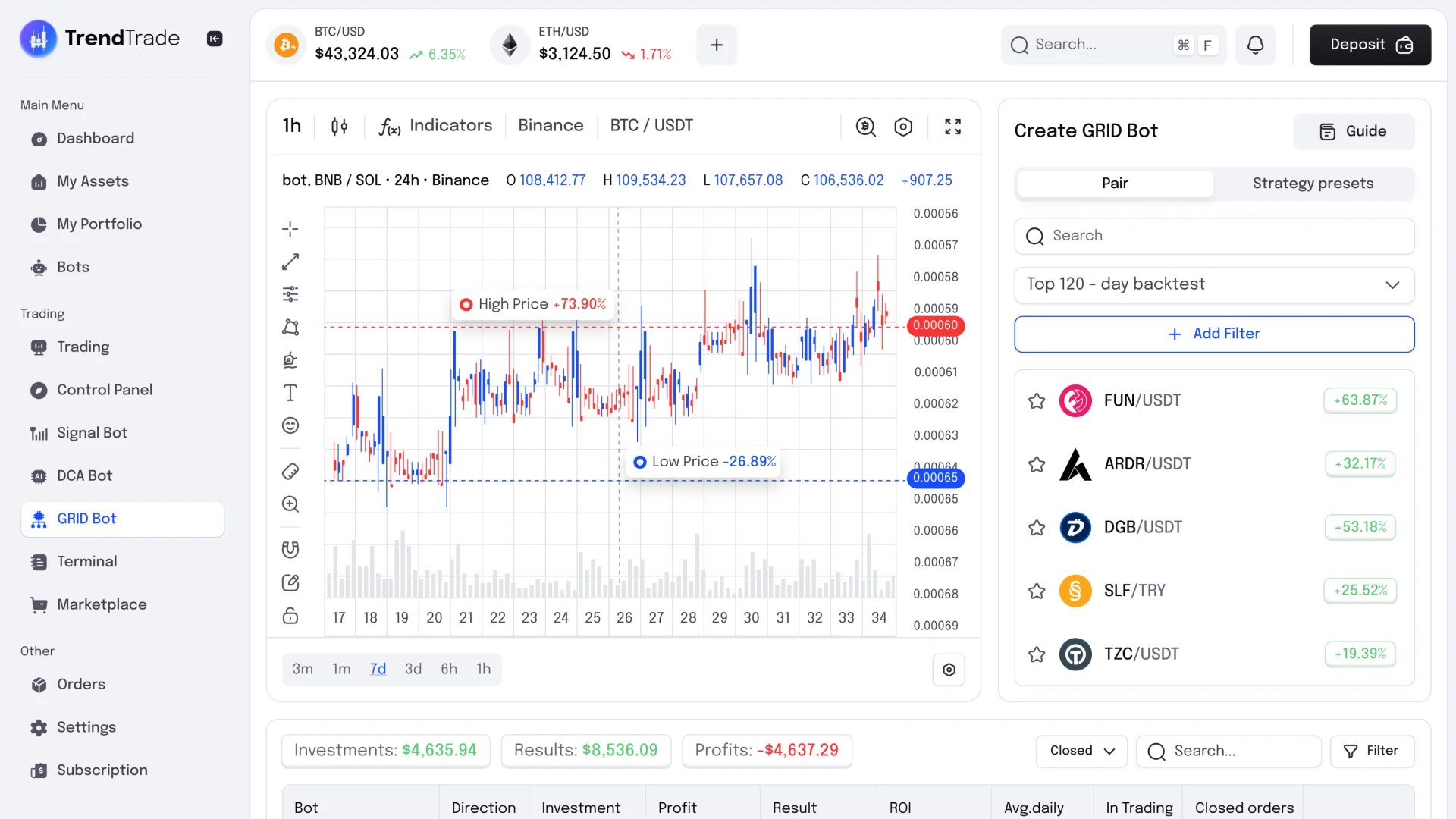This screenshot has height=819, width=1456.
Task: Click the Deposit button
Action: pyautogui.click(x=1370, y=44)
